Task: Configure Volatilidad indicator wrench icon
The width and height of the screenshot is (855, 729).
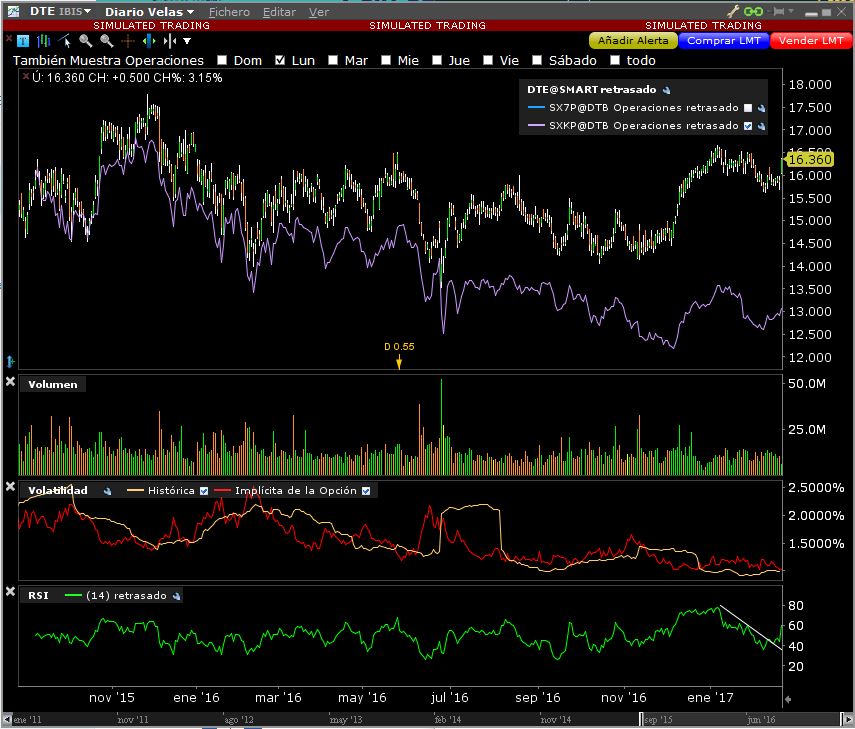Action: click(x=107, y=491)
